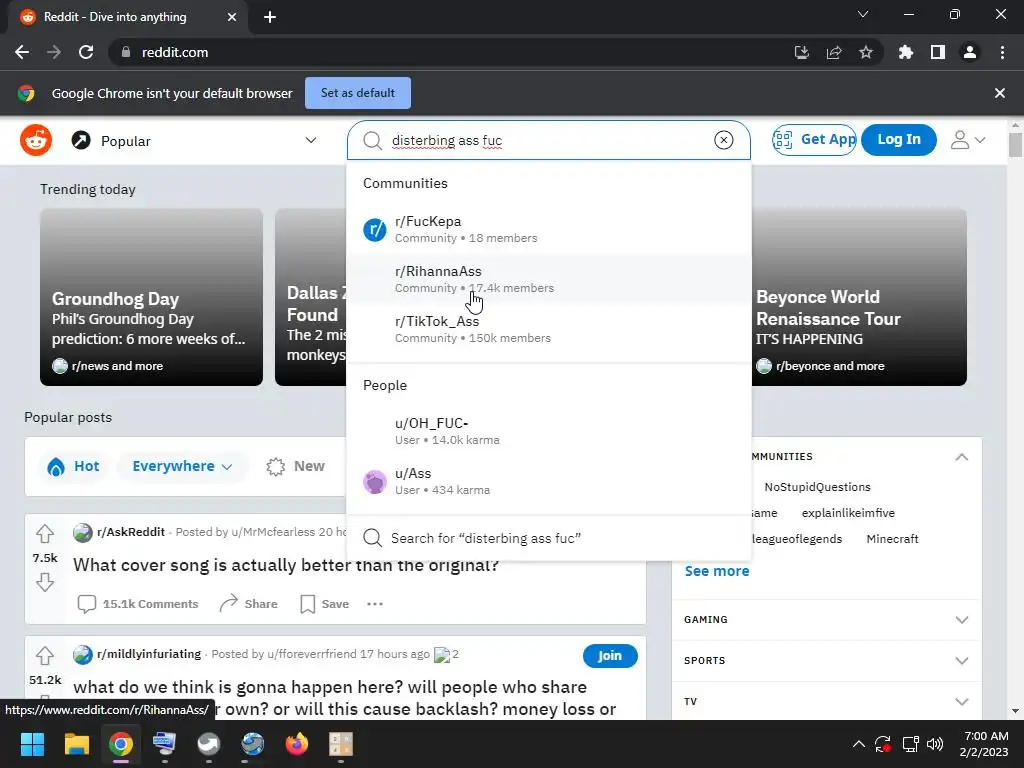1024x768 pixels.
Task: Open the Everywhere location dropdown
Action: (182, 466)
